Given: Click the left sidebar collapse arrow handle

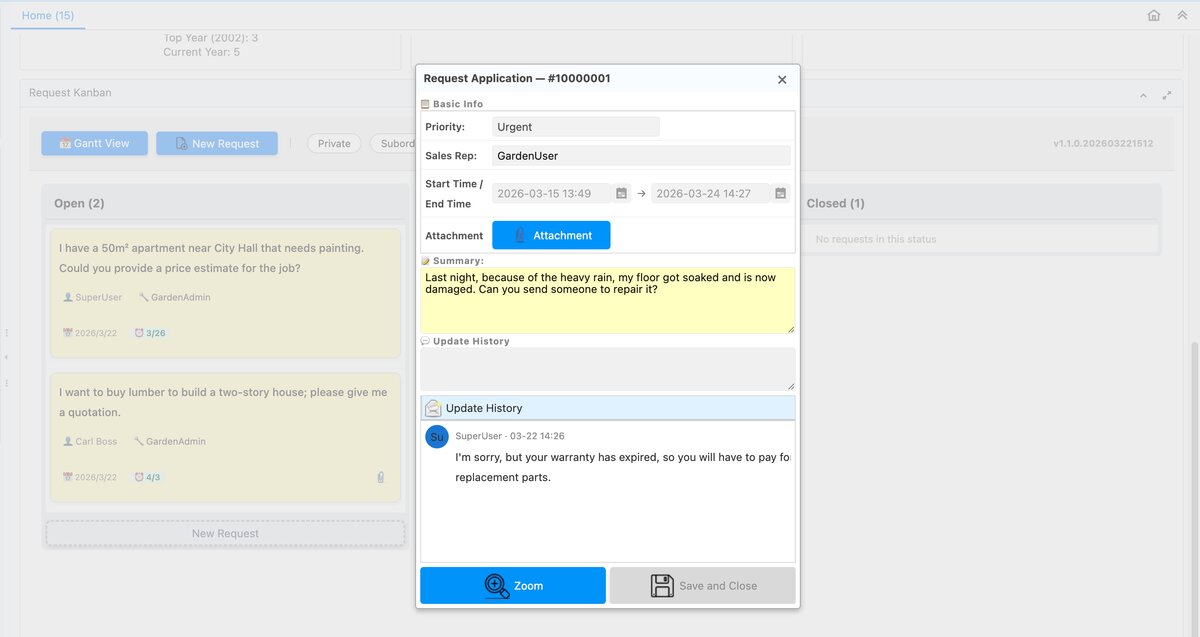Looking at the screenshot, I should pyautogui.click(x=7, y=357).
